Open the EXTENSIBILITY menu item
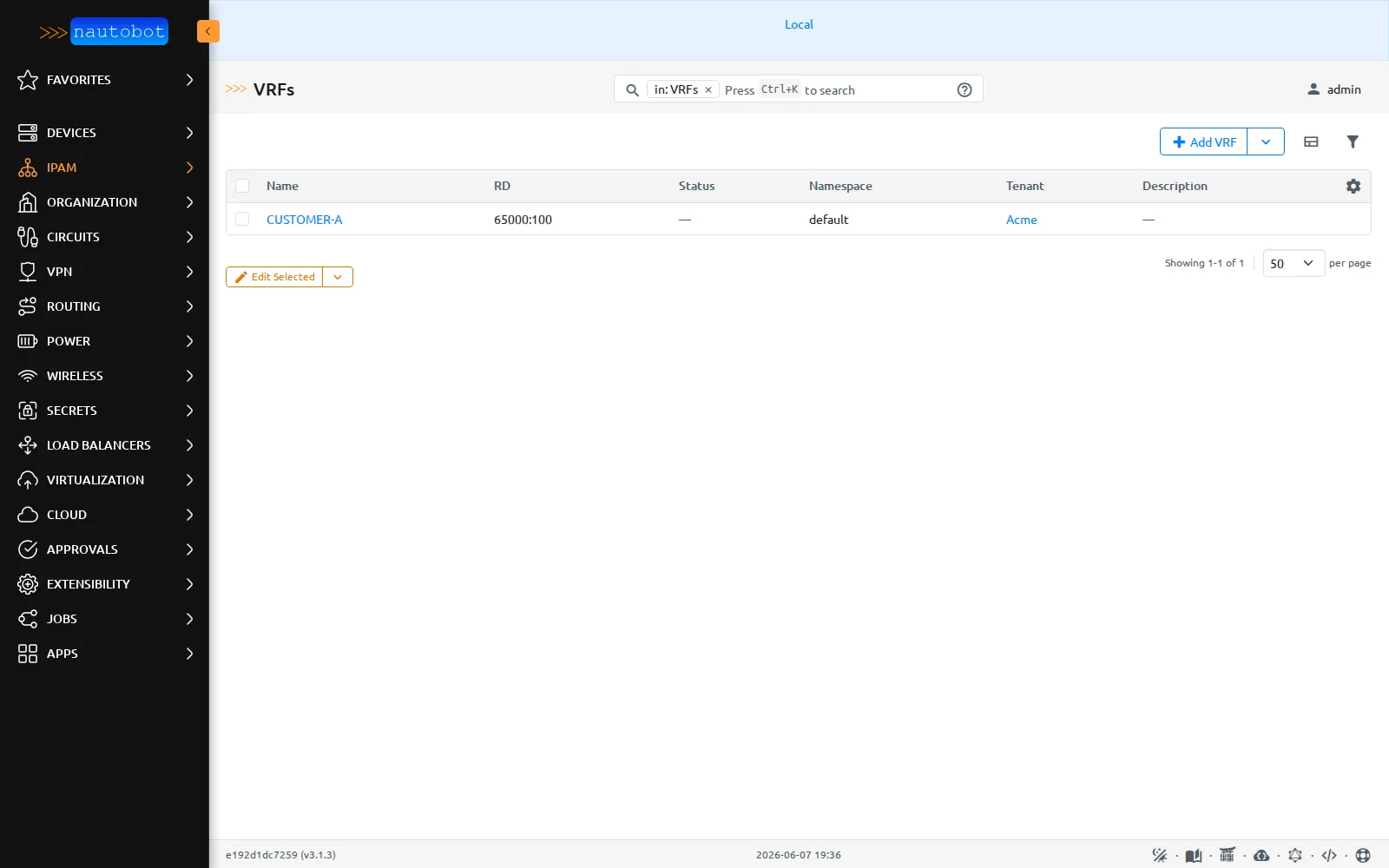 coord(104,584)
